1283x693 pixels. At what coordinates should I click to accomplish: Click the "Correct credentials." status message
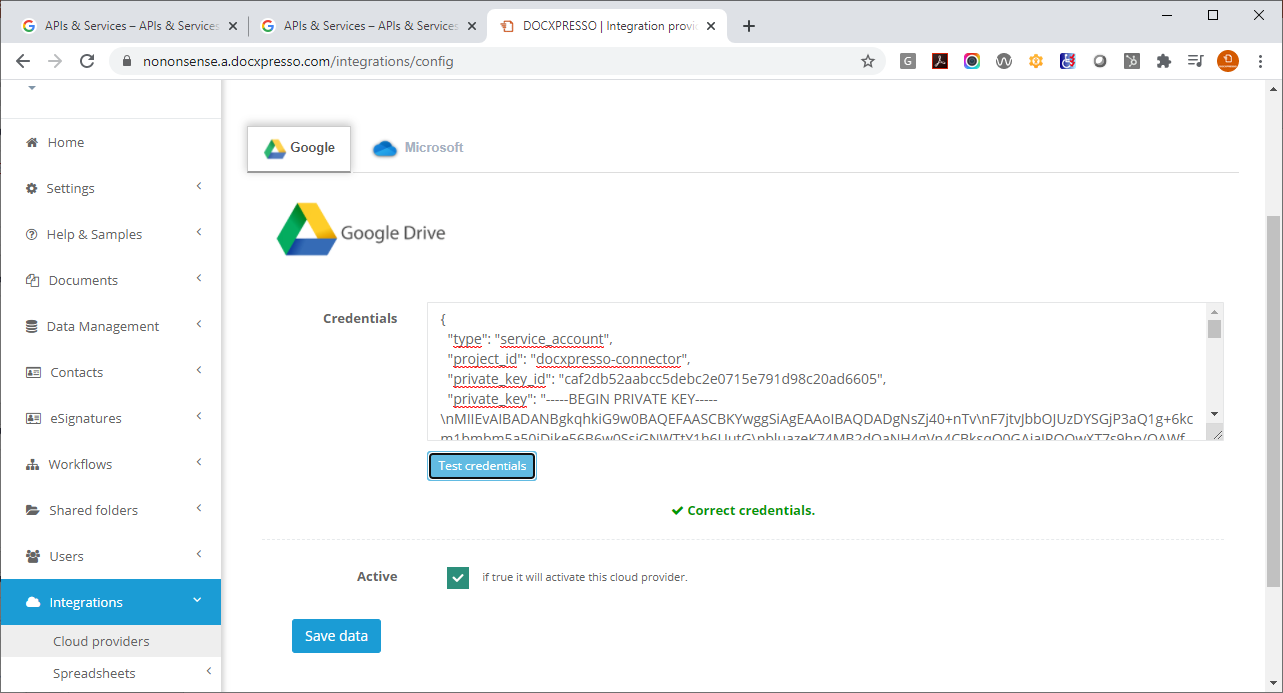[743, 511]
